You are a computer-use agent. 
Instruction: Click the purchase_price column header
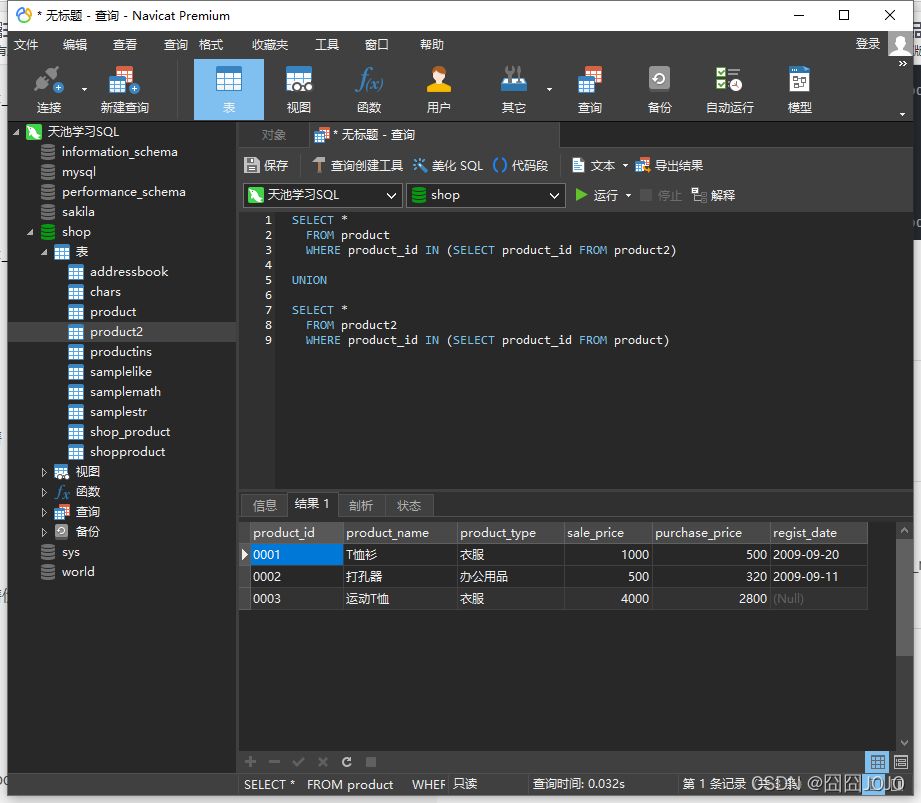[x=711, y=533]
